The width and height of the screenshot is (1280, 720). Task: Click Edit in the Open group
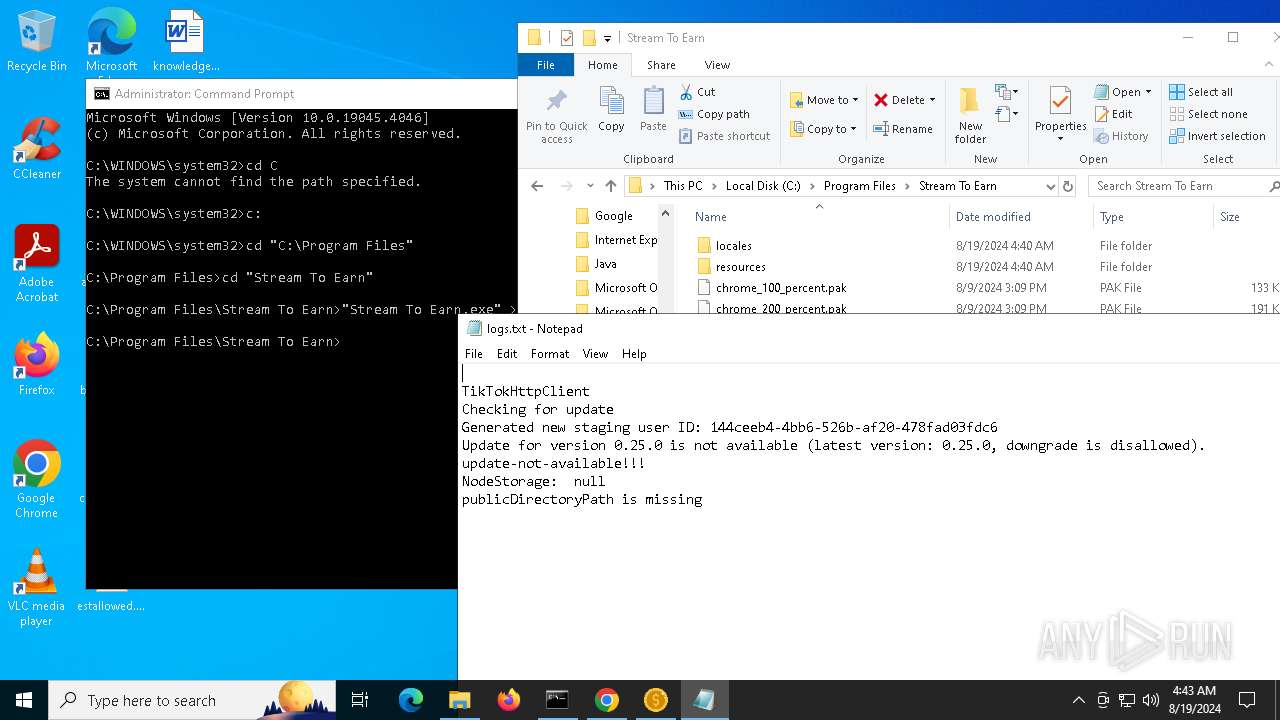tap(1114, 114)
